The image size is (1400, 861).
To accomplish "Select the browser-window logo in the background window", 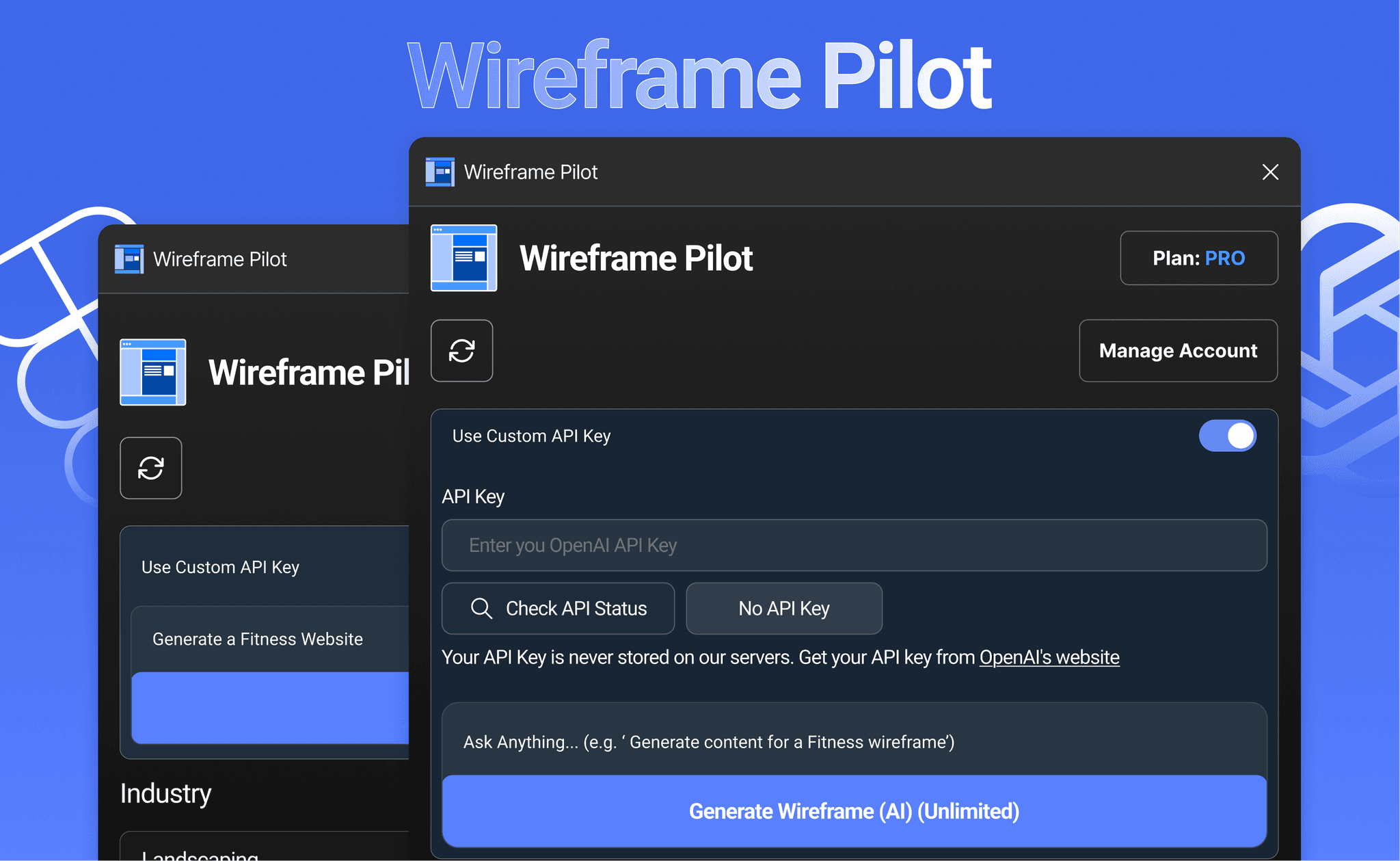I will (152, 372).
